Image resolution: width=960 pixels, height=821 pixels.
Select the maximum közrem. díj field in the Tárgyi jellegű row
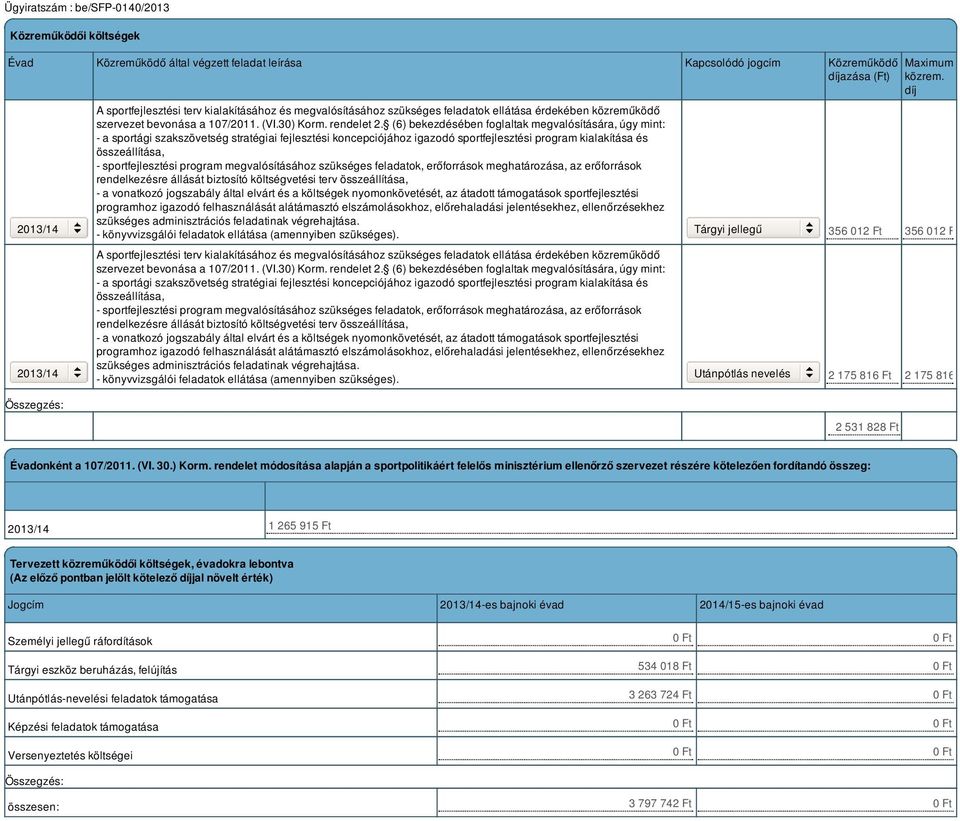929,231
